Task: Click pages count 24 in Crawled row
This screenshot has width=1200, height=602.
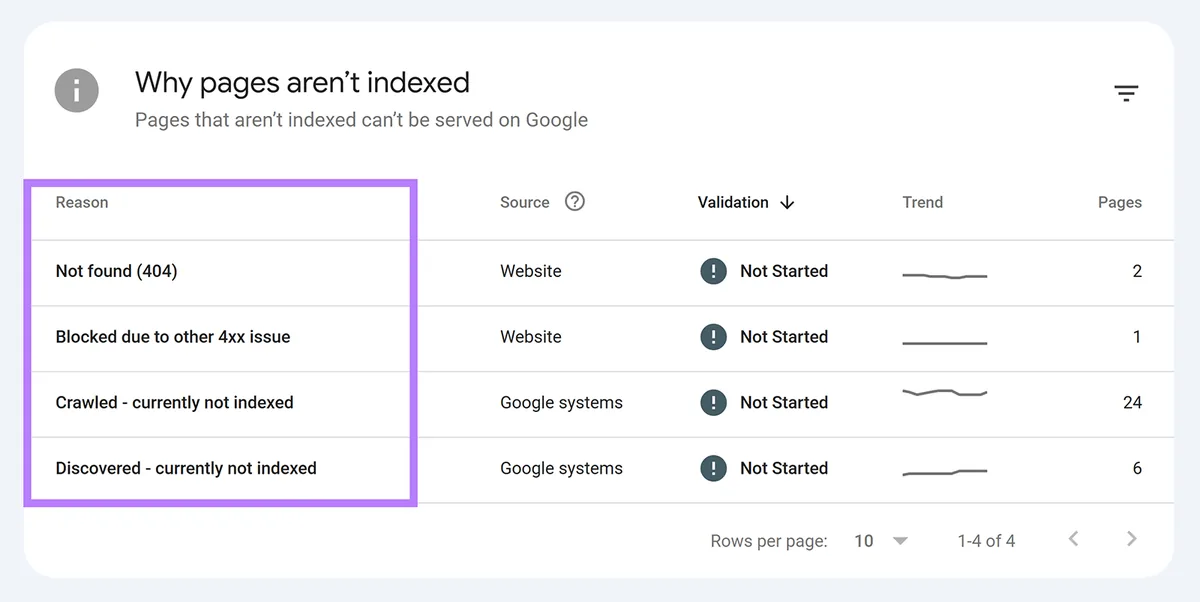Action: [1132, 403]
